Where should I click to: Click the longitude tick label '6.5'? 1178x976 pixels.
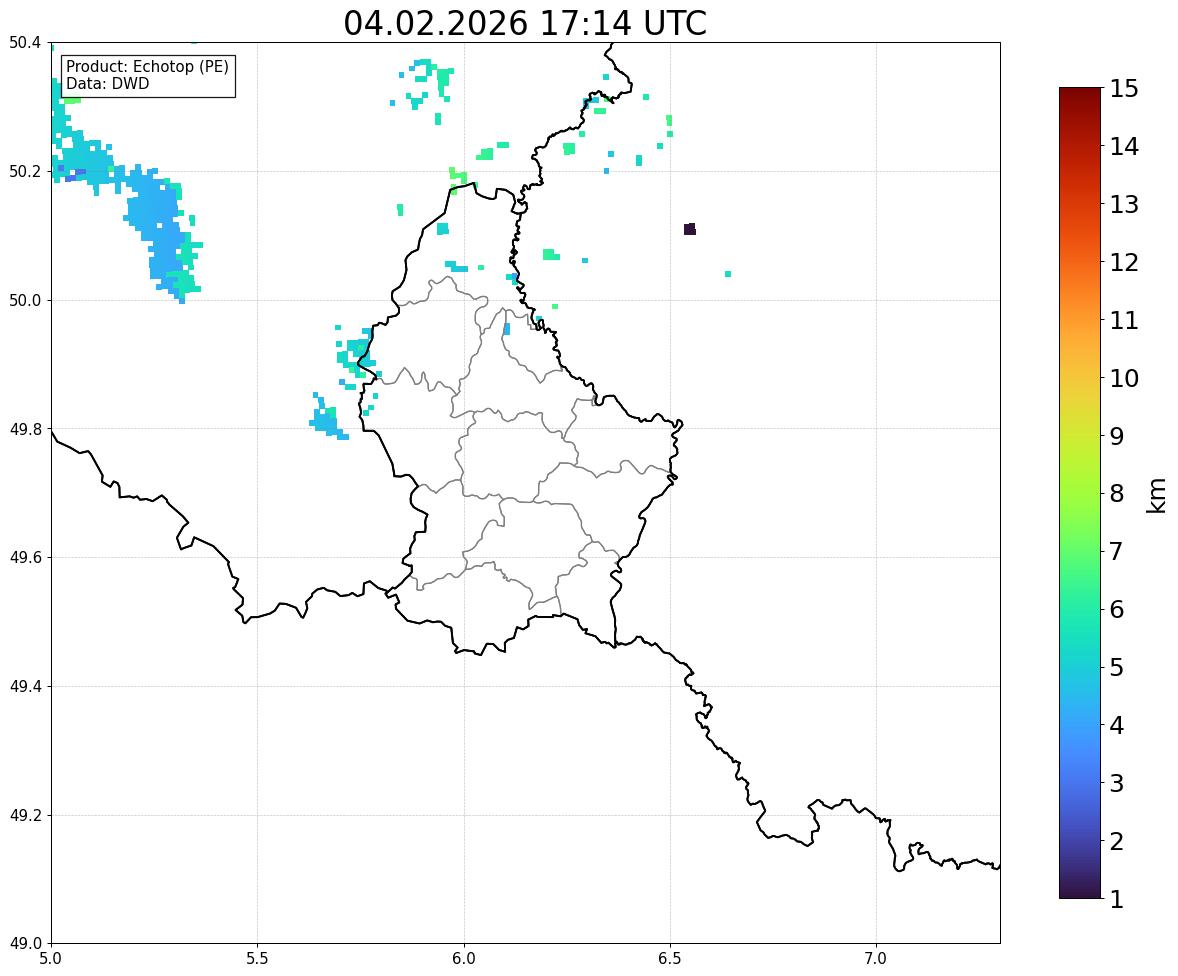coord(670,959)
